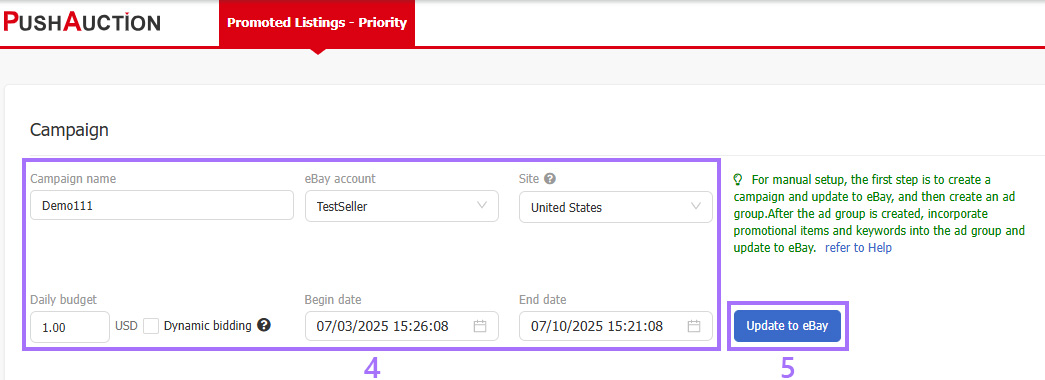Viewport: 1045px width, 380px height.
Task: Select the Promoted Listings - Priority tab
Action: (317, 23)
